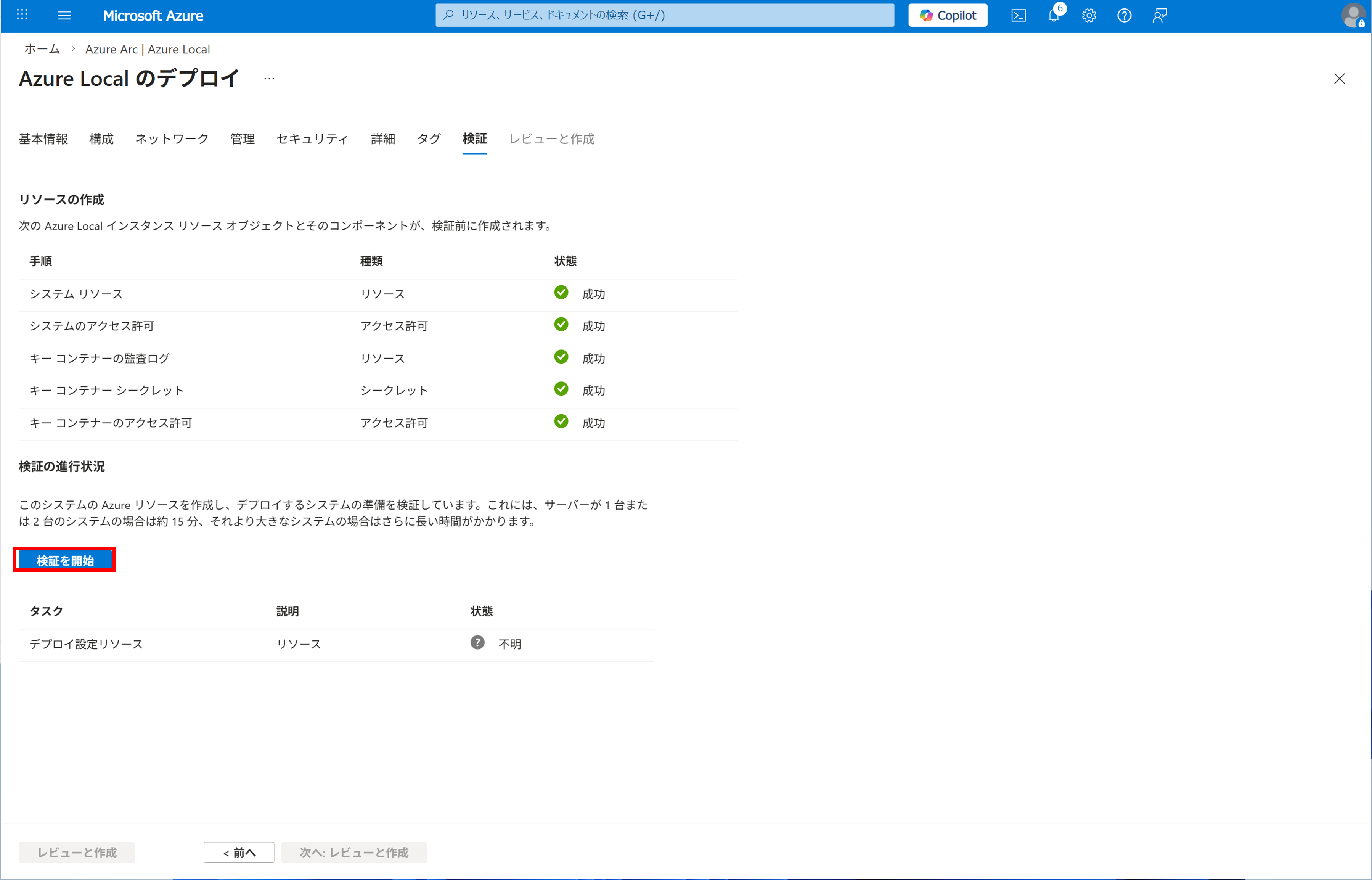Open the help question mark icon

click(1124, 15)
